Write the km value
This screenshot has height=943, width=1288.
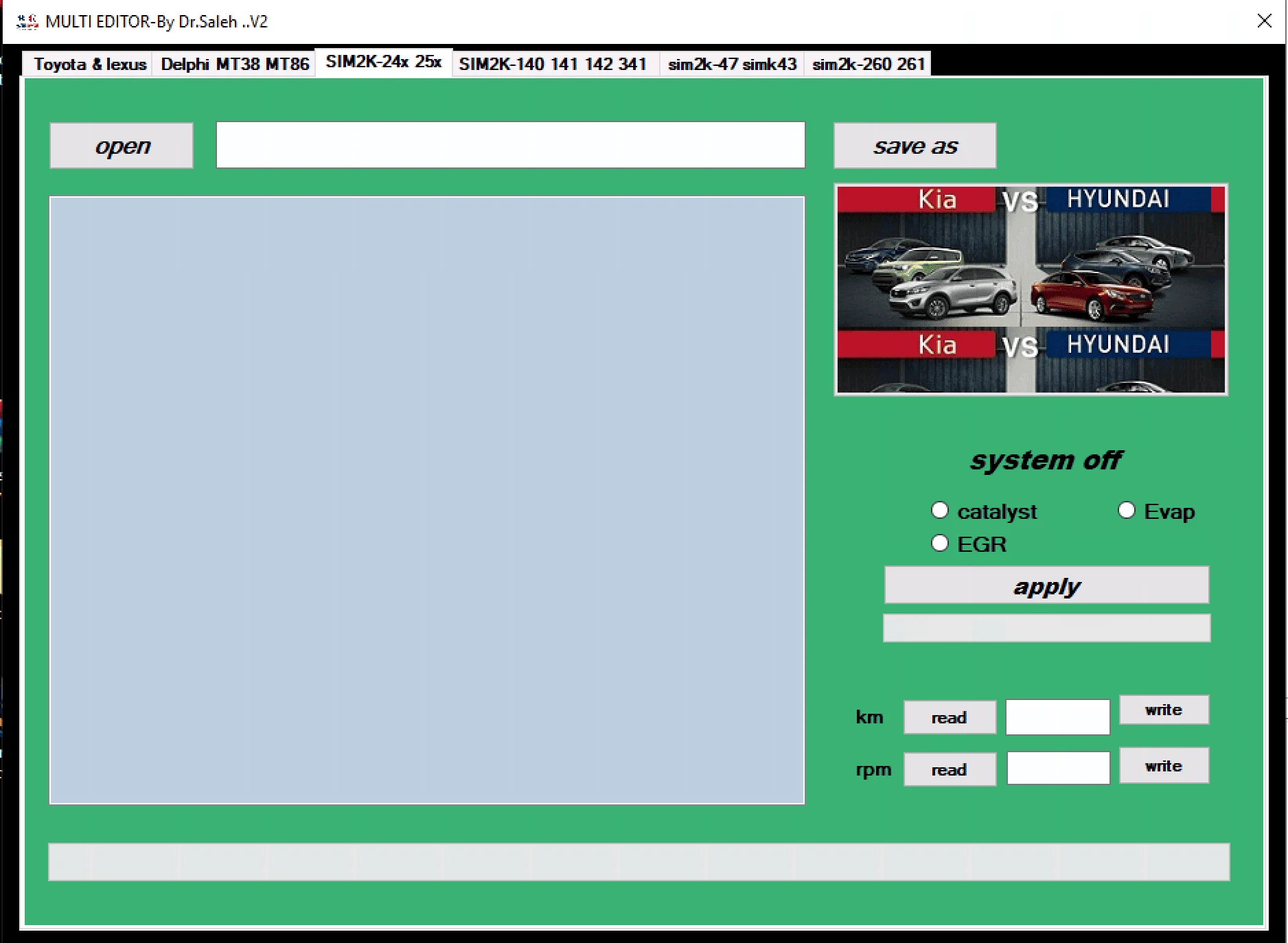(x=1164, y=710)
